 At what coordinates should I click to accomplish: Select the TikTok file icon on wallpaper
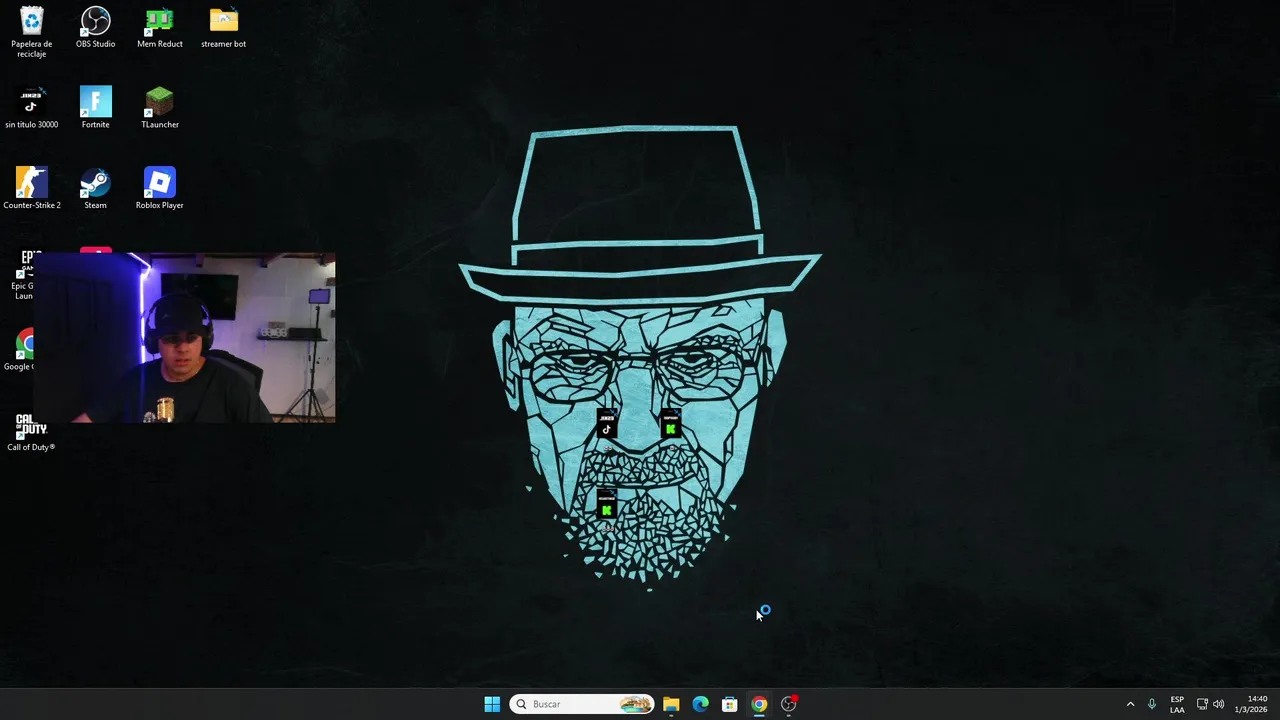coord(606,424)
